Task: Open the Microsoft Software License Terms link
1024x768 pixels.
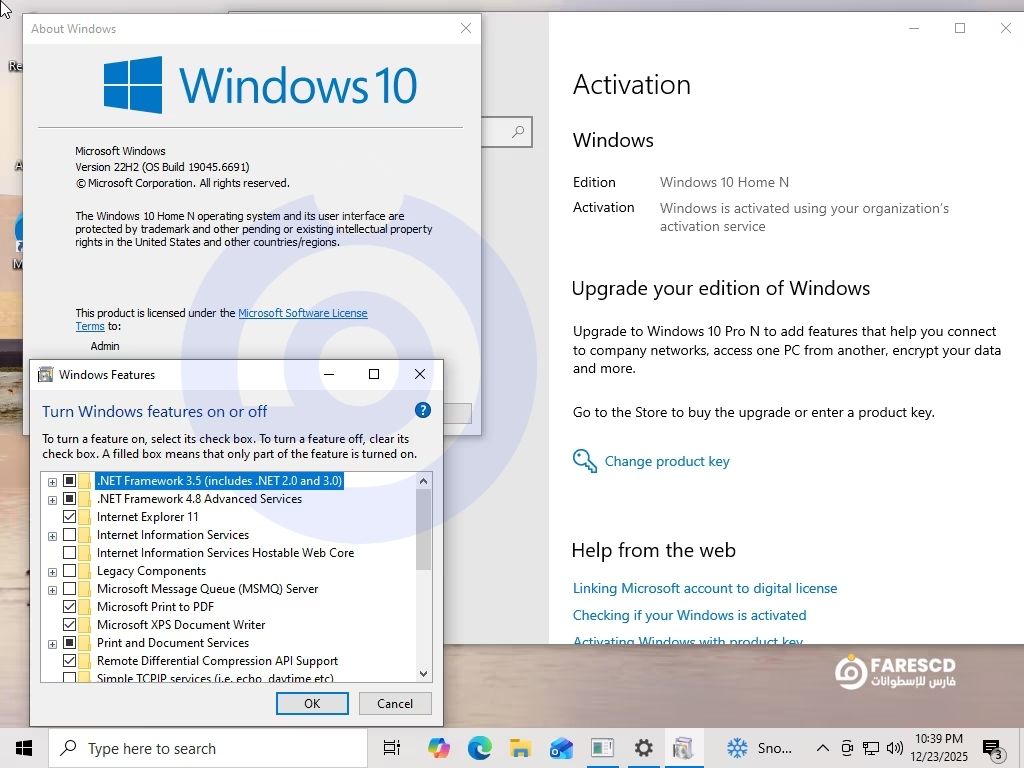Action: (x=302, y=313)
